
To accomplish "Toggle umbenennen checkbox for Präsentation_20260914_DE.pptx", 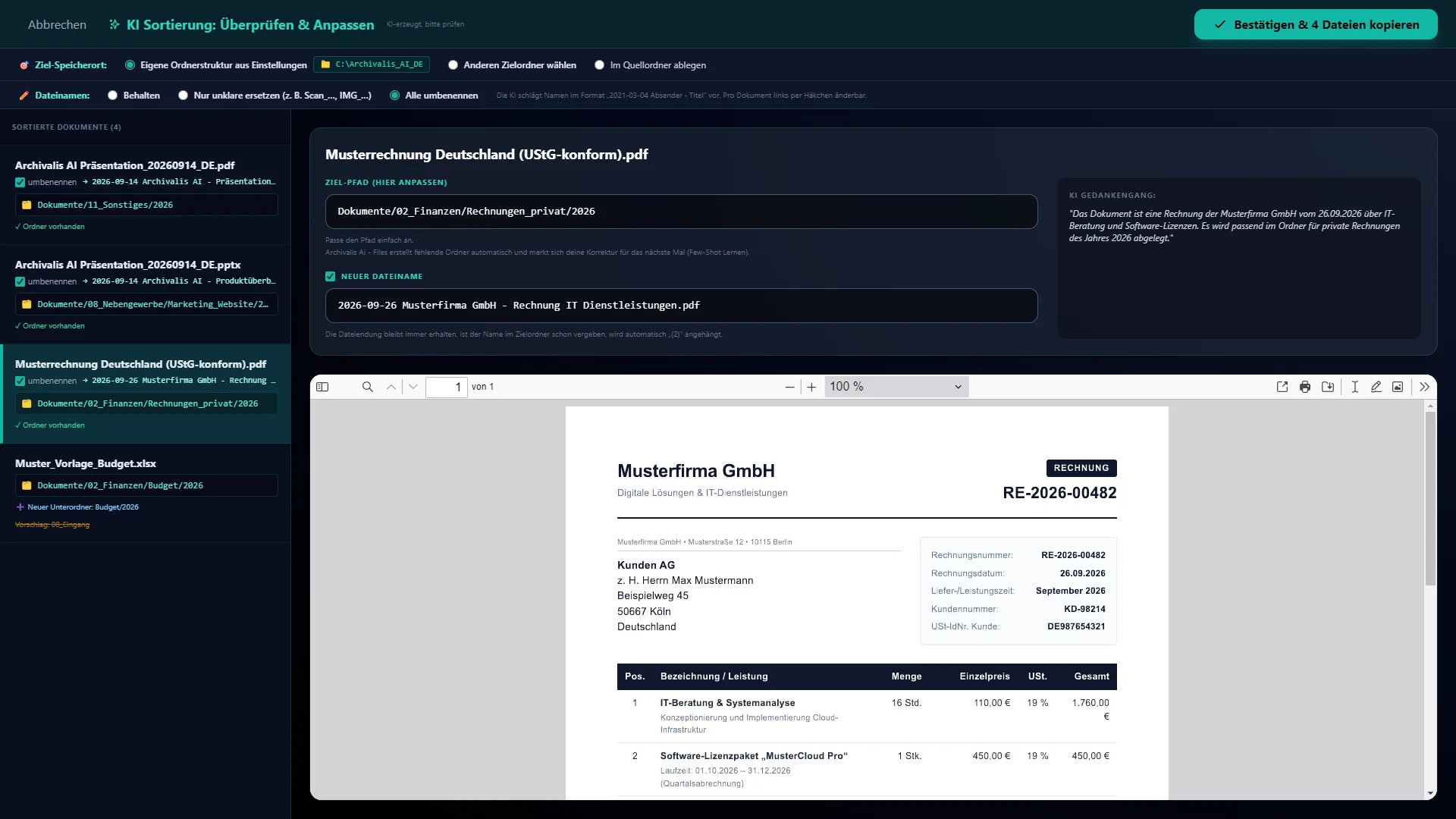I will point(20,281).
